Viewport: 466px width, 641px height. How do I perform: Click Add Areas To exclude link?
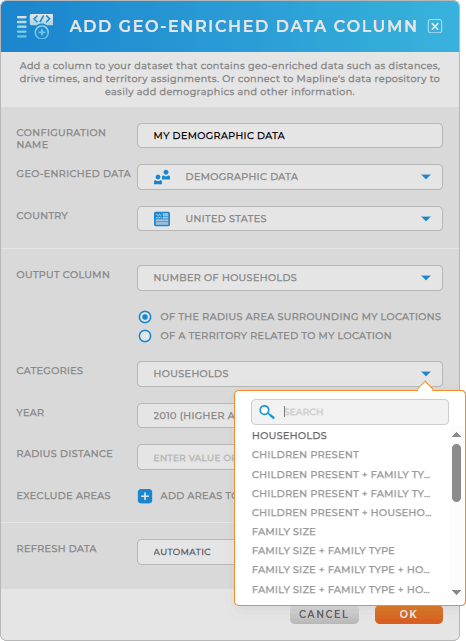click(198, 496)
